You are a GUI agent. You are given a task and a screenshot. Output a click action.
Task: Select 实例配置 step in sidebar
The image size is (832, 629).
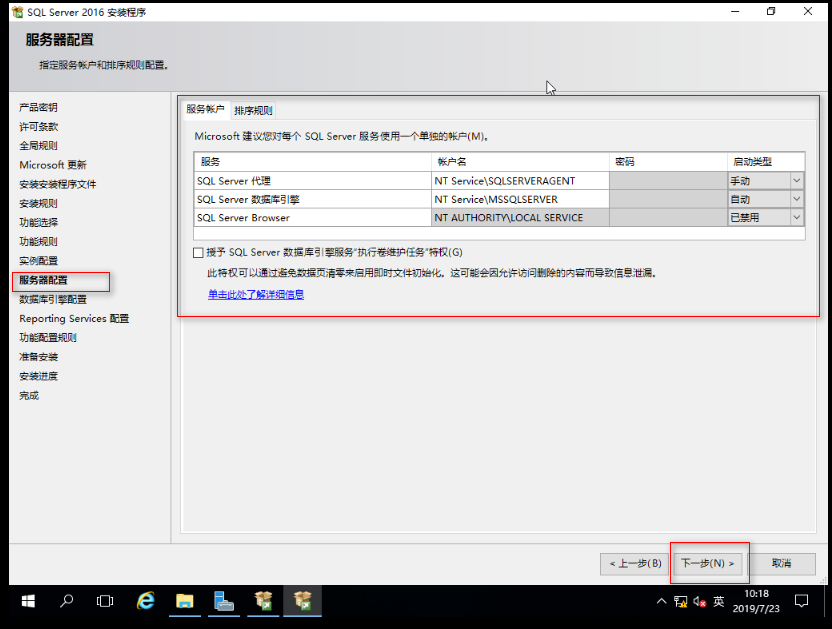pyautogui.click(x=38, y=261)
